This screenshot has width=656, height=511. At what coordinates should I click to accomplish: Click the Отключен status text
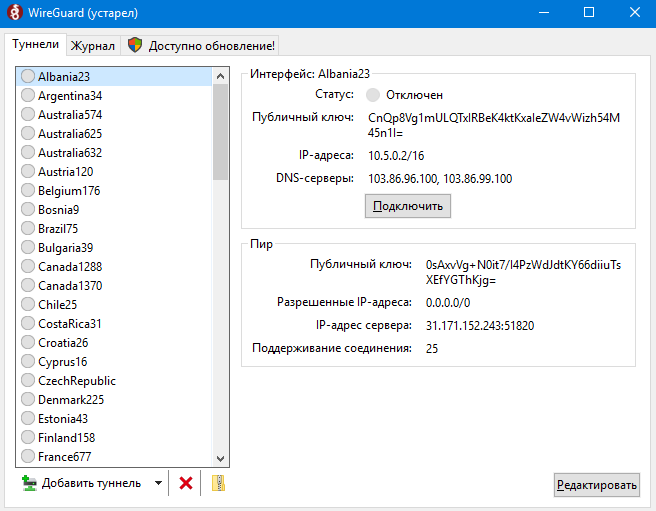pos(414,95)
